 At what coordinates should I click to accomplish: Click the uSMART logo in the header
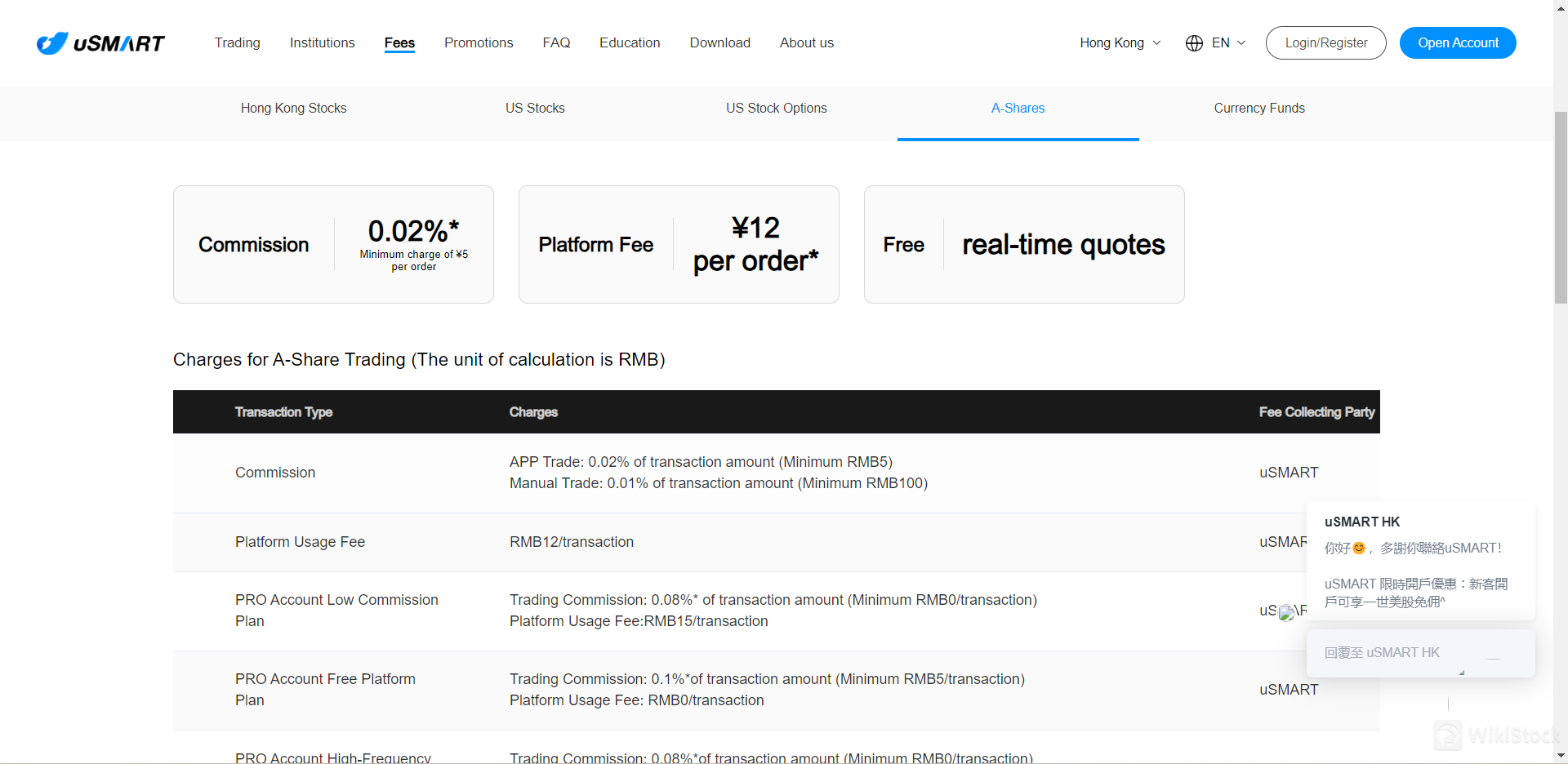[100, 43]
